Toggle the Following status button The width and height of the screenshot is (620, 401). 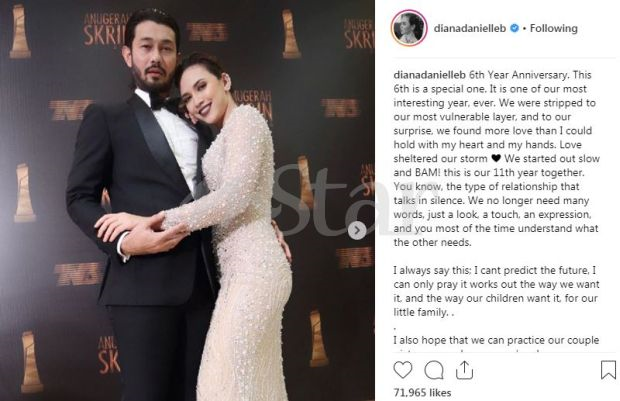point(554,28)
